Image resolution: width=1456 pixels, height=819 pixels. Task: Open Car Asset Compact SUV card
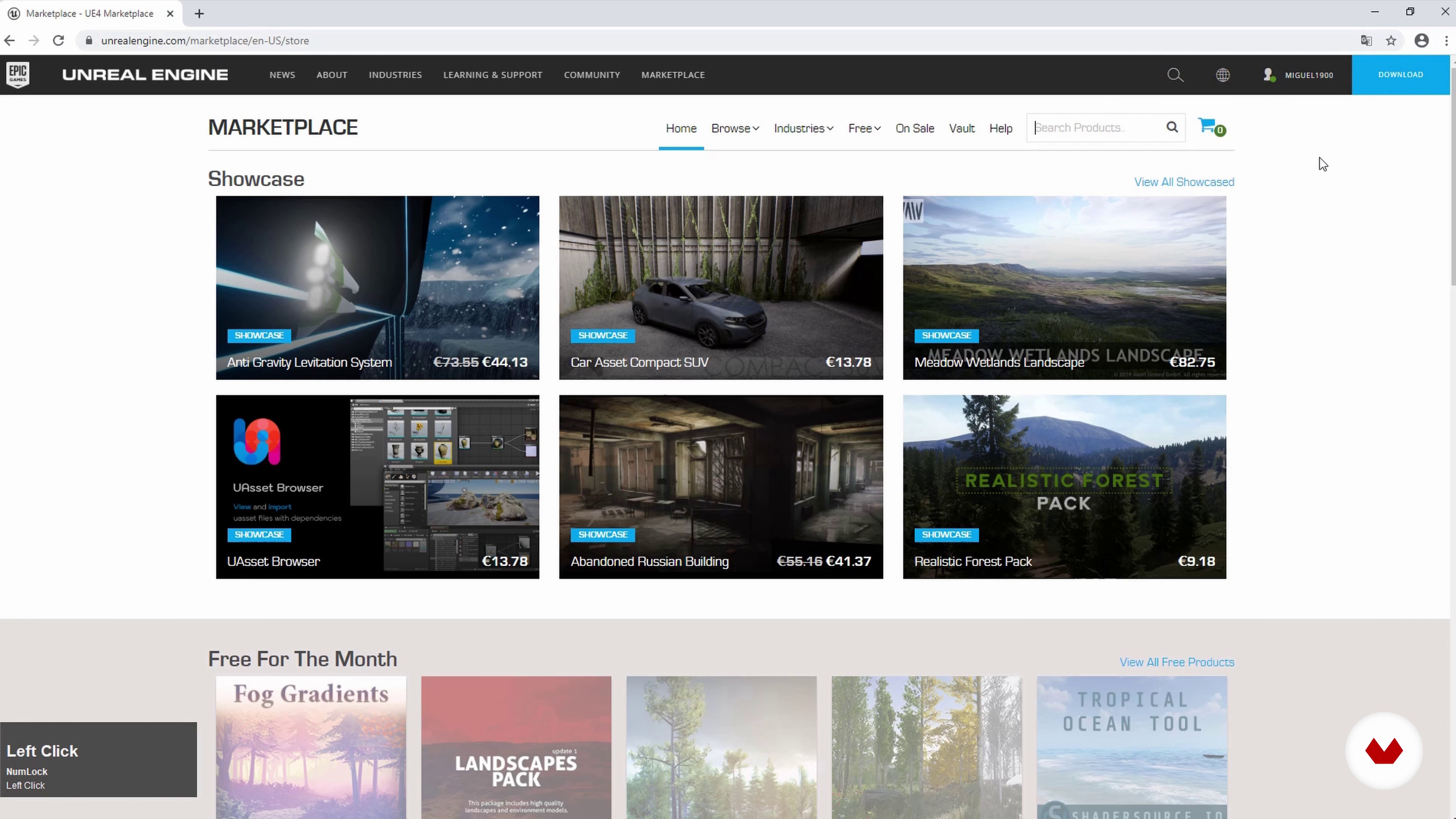pos(721,288)
